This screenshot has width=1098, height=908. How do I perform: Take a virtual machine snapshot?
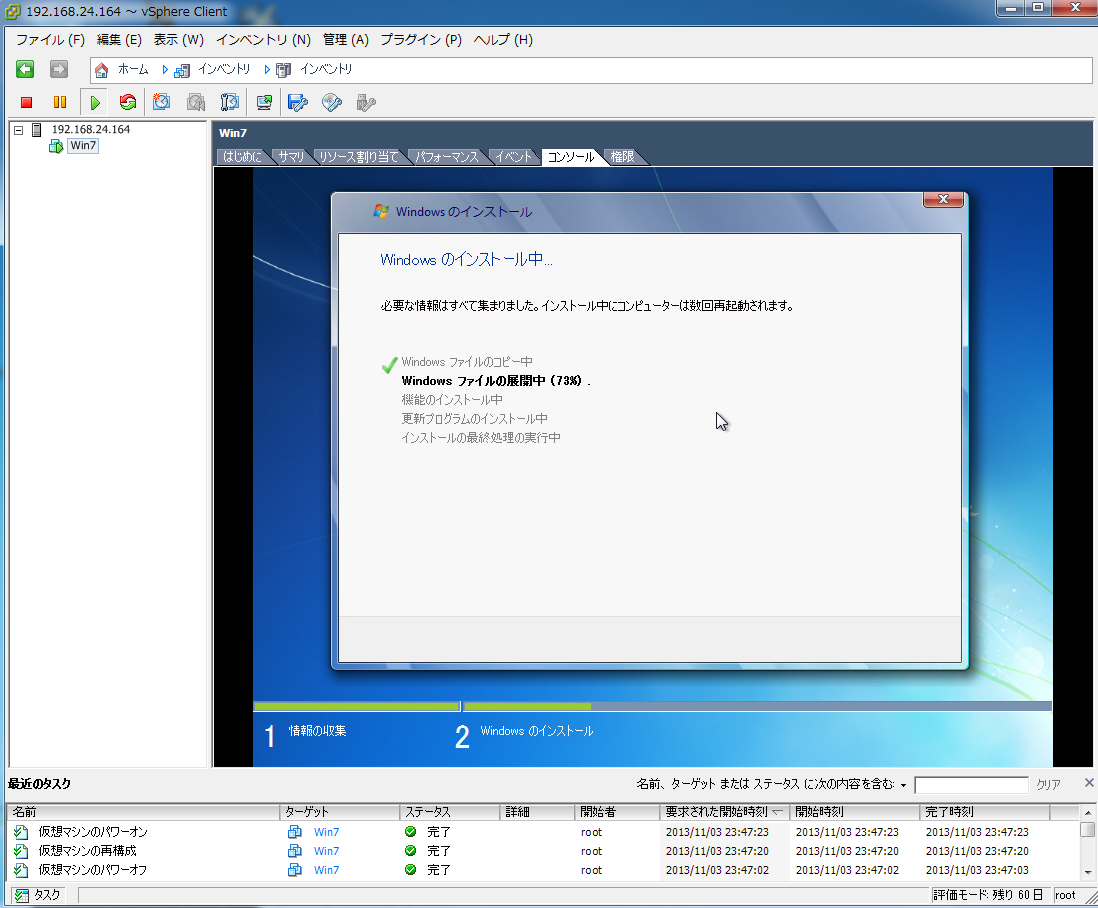tap(161, 102)
